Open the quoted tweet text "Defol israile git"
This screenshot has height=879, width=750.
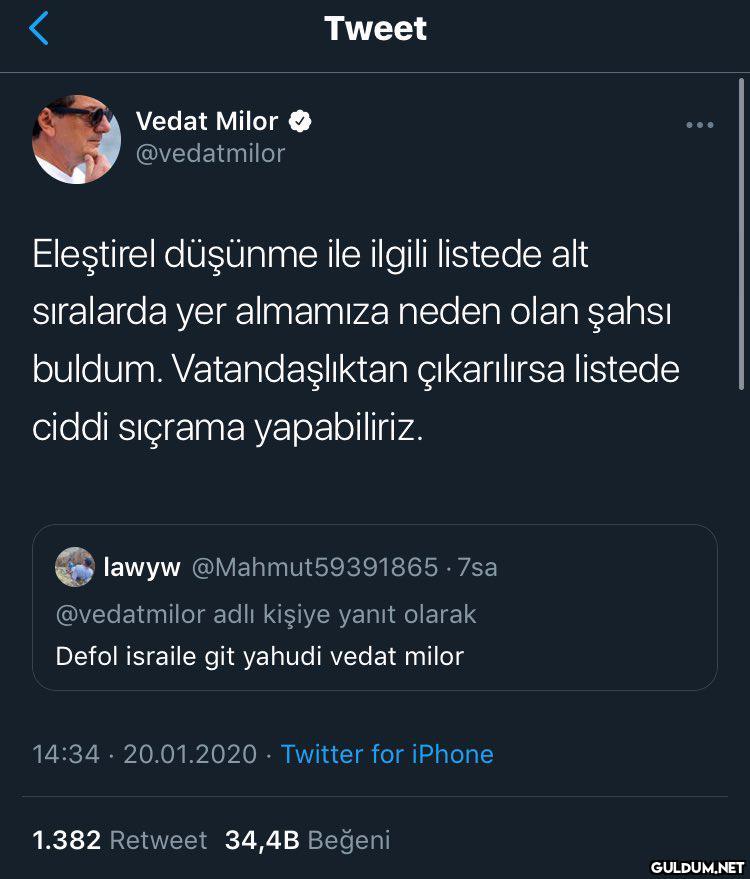click(x=260, y=656)
